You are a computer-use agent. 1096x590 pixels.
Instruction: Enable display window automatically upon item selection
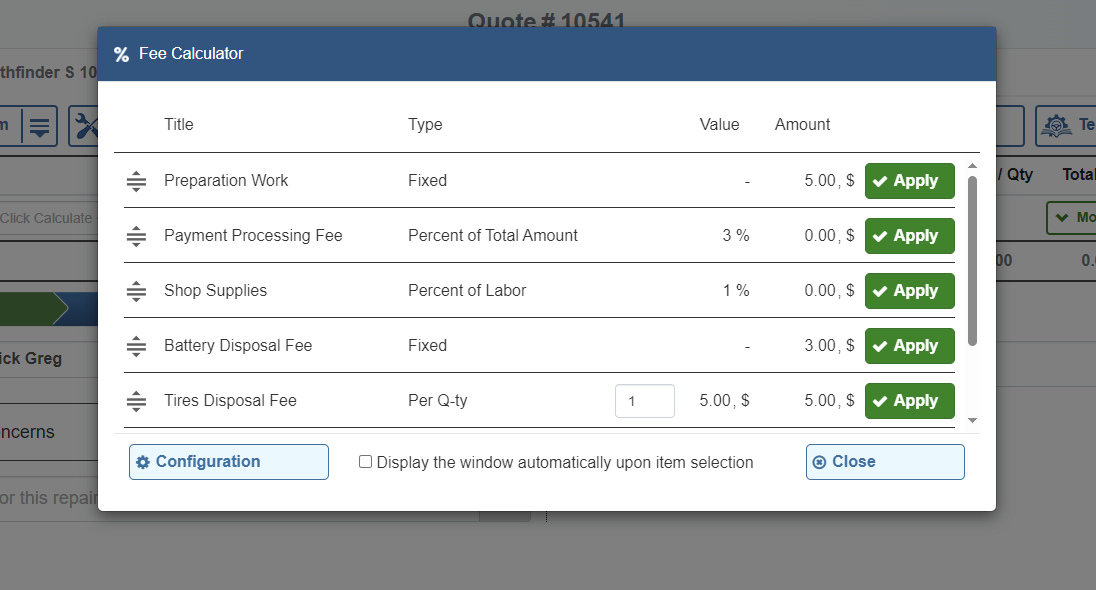(366, 462)
